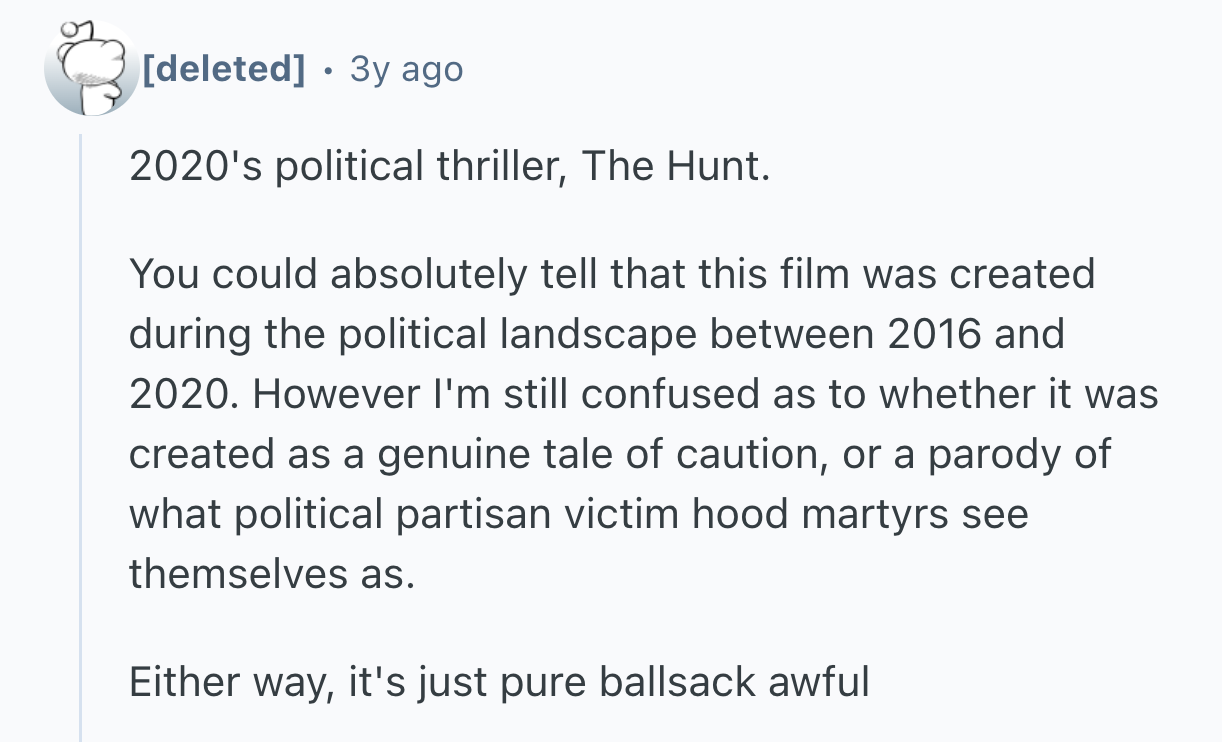
Task: Open the [deleted] username link
Action: click(x=223, y=69)
